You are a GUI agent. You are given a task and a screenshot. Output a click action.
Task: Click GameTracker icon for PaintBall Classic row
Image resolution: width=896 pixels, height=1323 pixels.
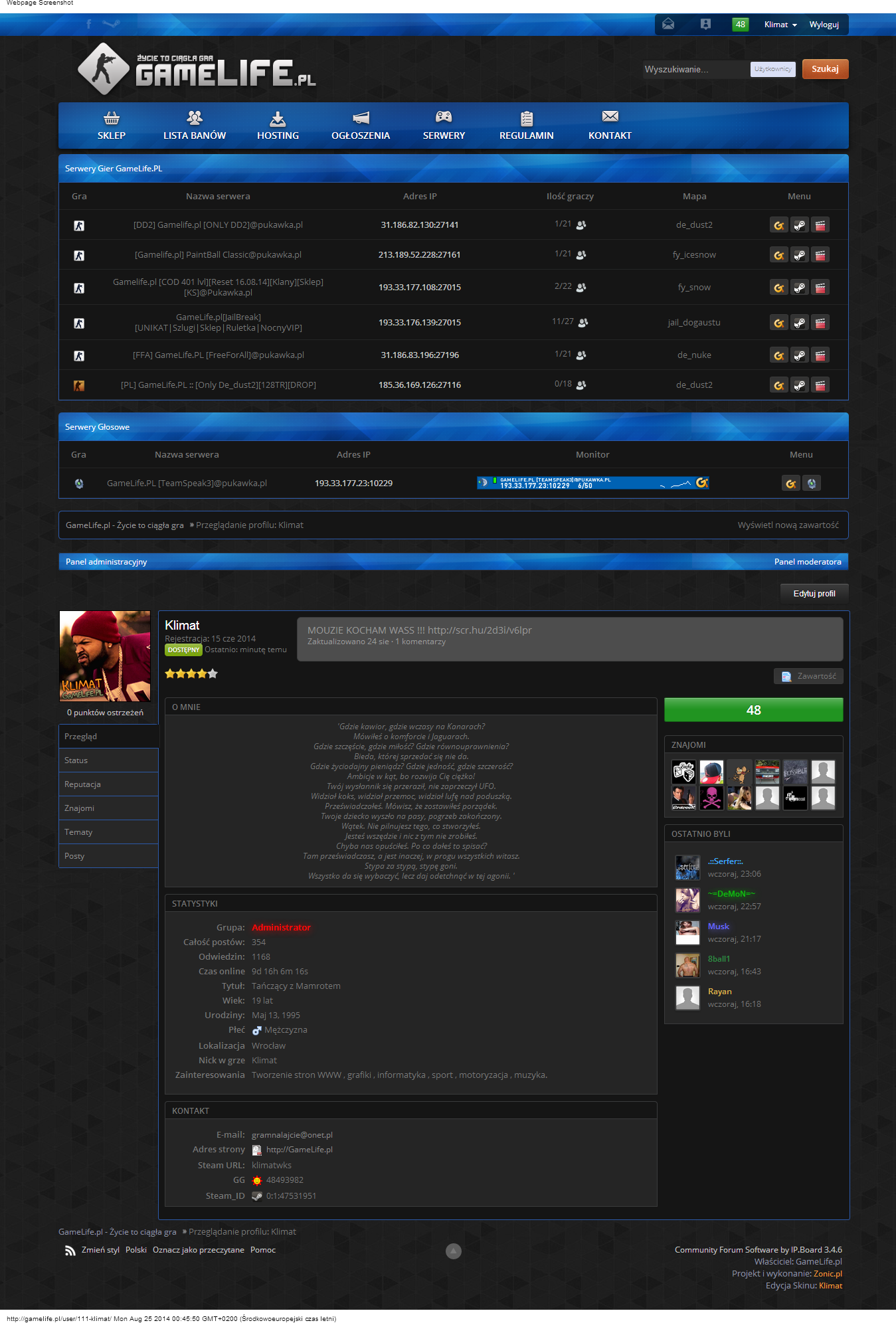click(x=779, y=255)
